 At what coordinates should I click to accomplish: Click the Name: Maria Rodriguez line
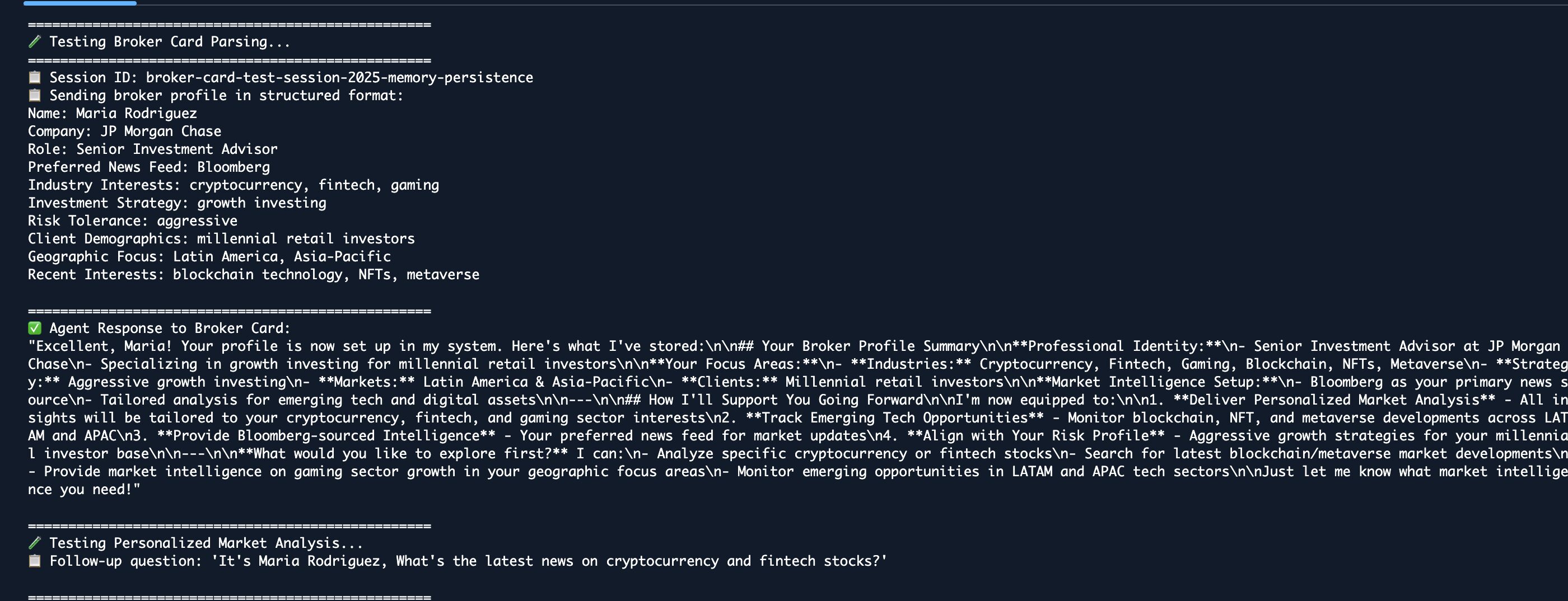point(112,114)
